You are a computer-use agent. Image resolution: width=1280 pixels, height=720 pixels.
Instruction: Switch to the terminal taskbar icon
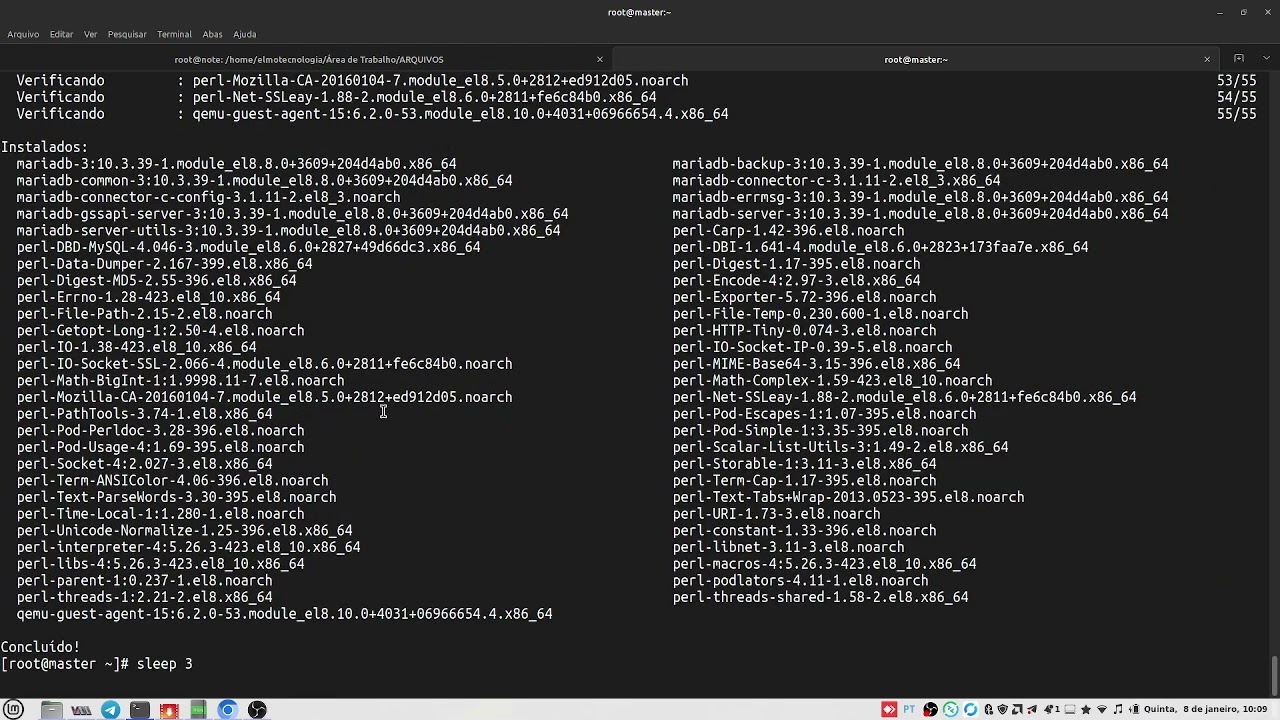click(139, 710)
